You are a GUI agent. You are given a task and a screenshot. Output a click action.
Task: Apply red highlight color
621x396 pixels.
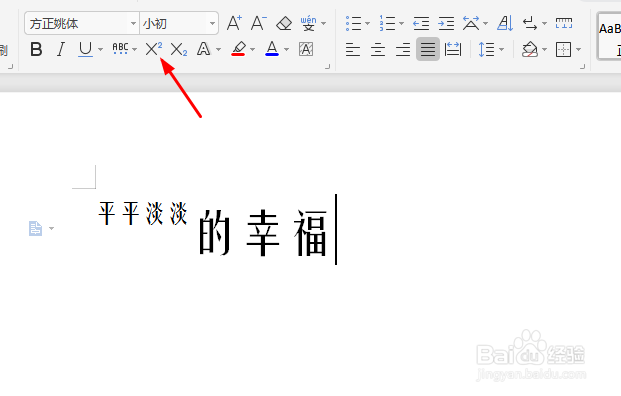tap(238, 49)
